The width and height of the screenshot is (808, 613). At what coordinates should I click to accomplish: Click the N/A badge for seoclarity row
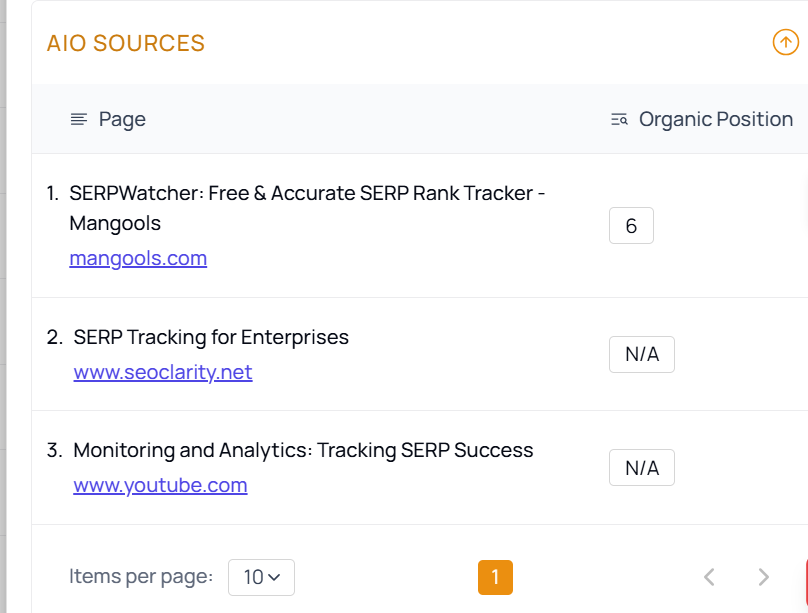pyautogui.click(x=642, y=354)
